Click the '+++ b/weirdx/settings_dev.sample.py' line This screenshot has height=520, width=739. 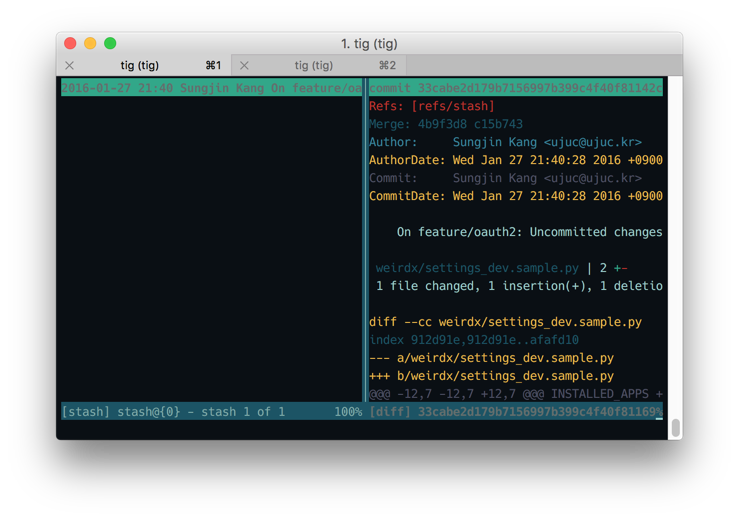click(491, 376)
